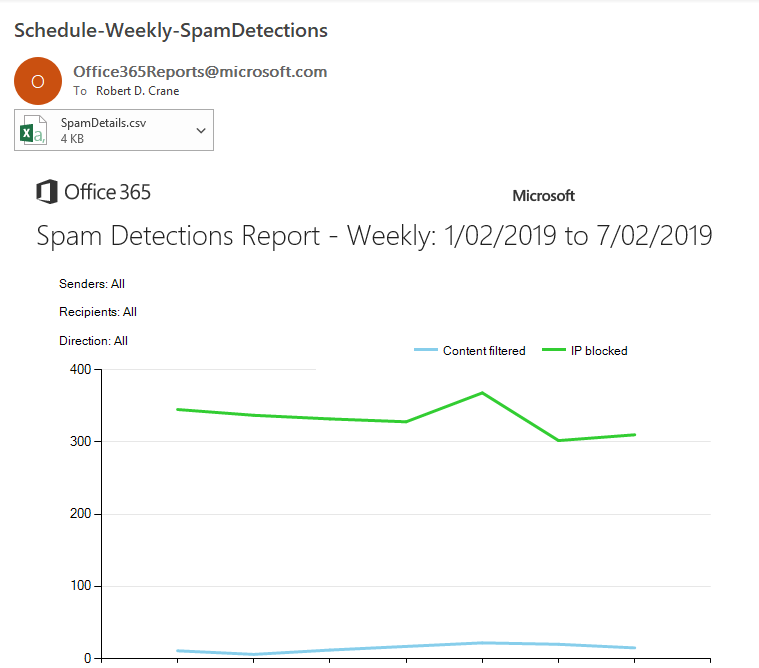The height and width of the screenshot is (668, 759).
Task: Click the Spam Detections Report heading
Action: coord(374,236)
